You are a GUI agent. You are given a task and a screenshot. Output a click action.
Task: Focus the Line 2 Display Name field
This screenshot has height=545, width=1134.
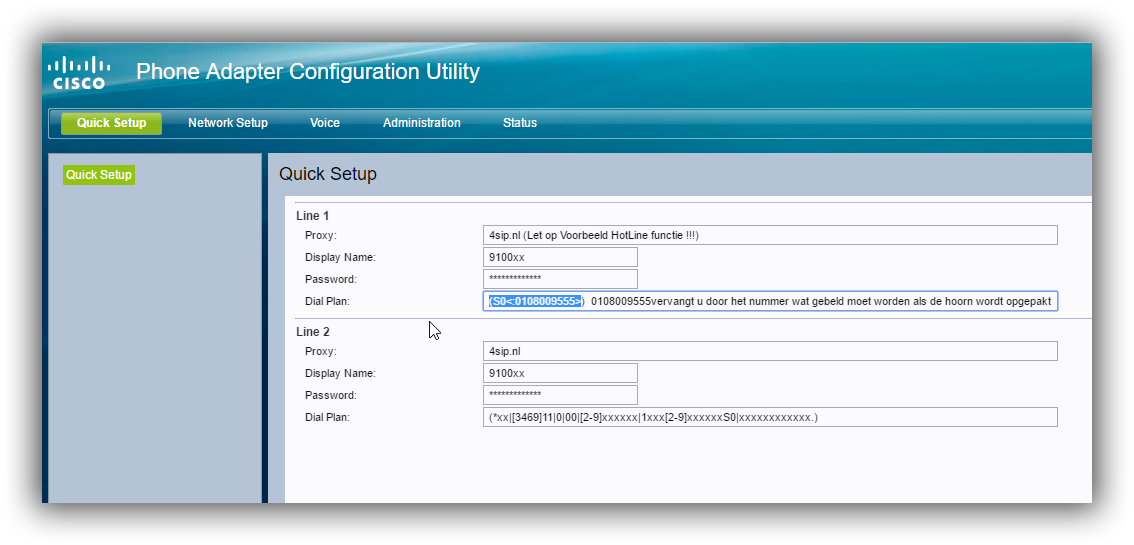point(560,373)
